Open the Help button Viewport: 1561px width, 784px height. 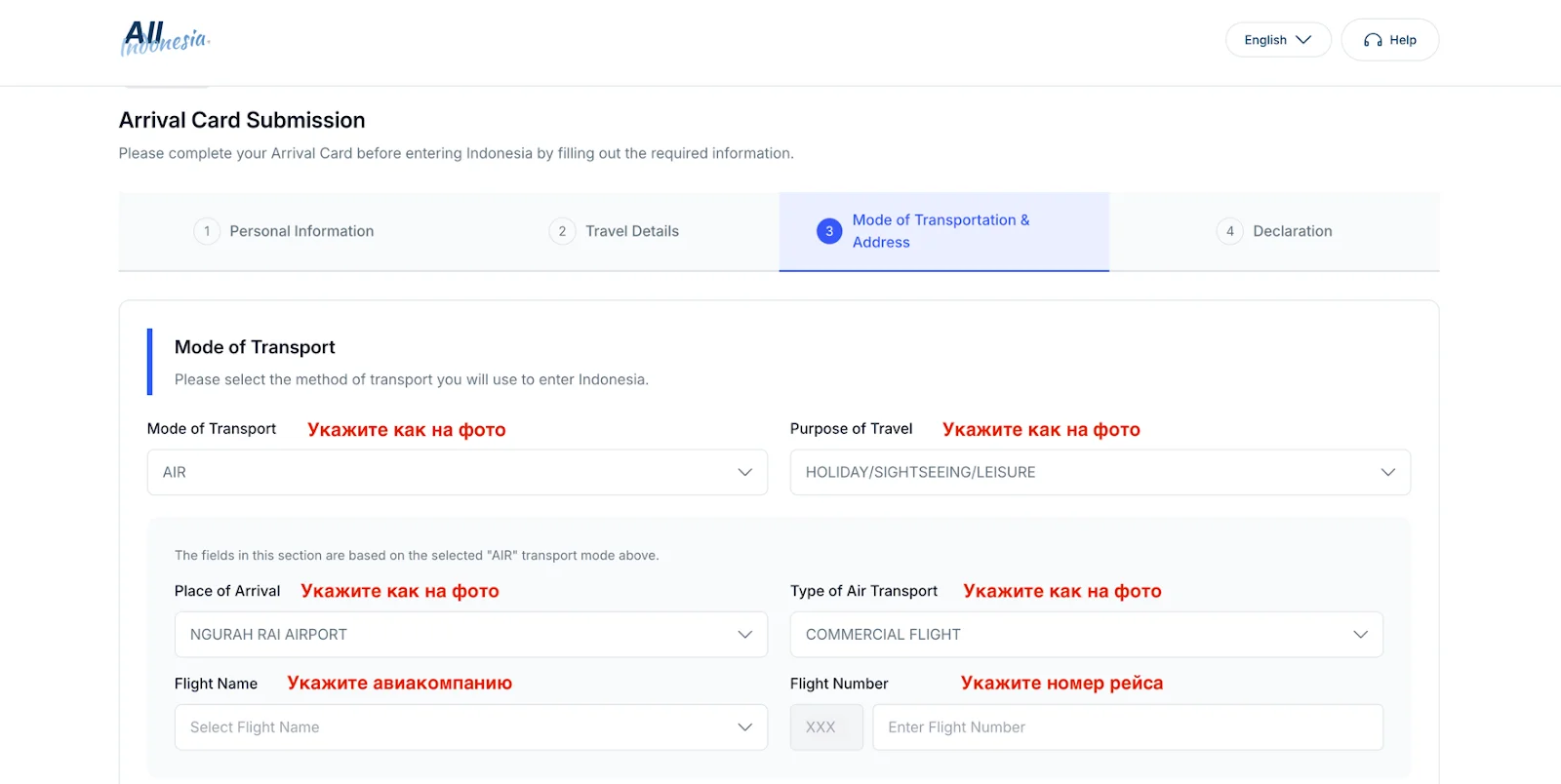coord(1389,40)
